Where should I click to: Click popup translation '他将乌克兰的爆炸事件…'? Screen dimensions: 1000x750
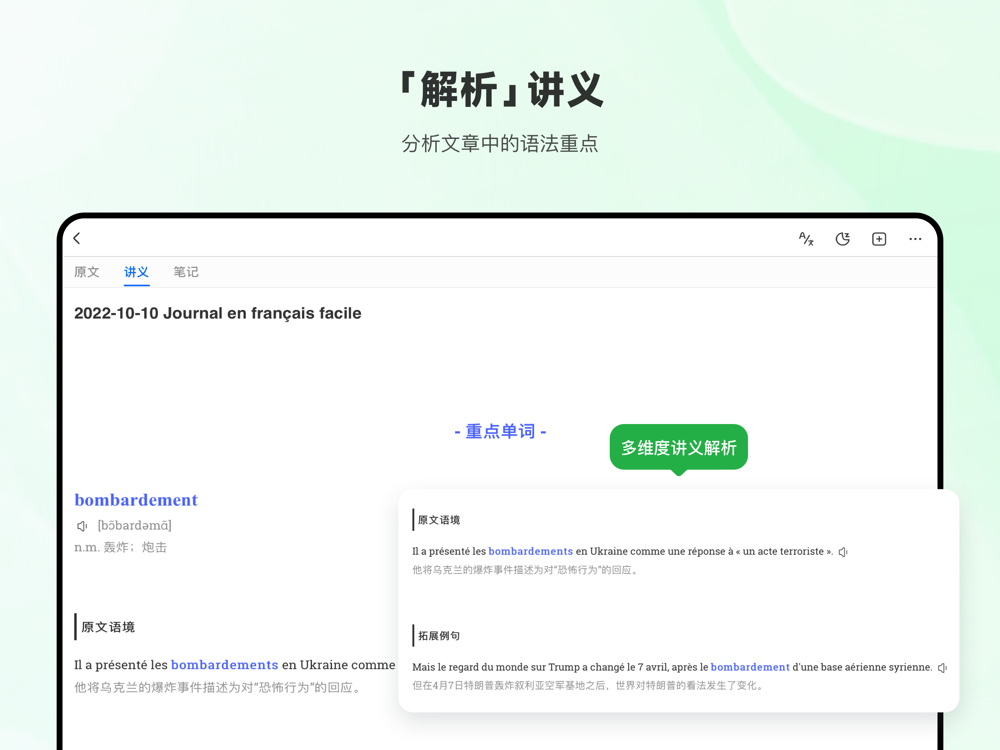pyautogui.click(x=526, y=570)
